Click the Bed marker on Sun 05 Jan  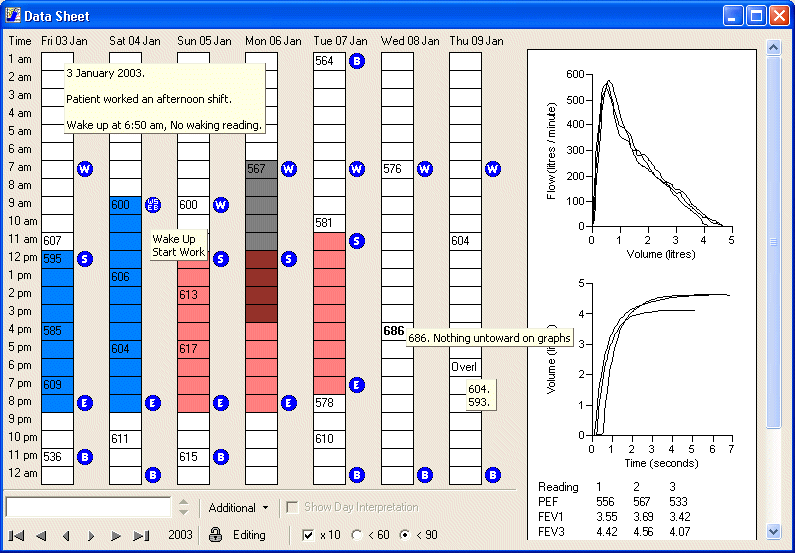point(221,457)
